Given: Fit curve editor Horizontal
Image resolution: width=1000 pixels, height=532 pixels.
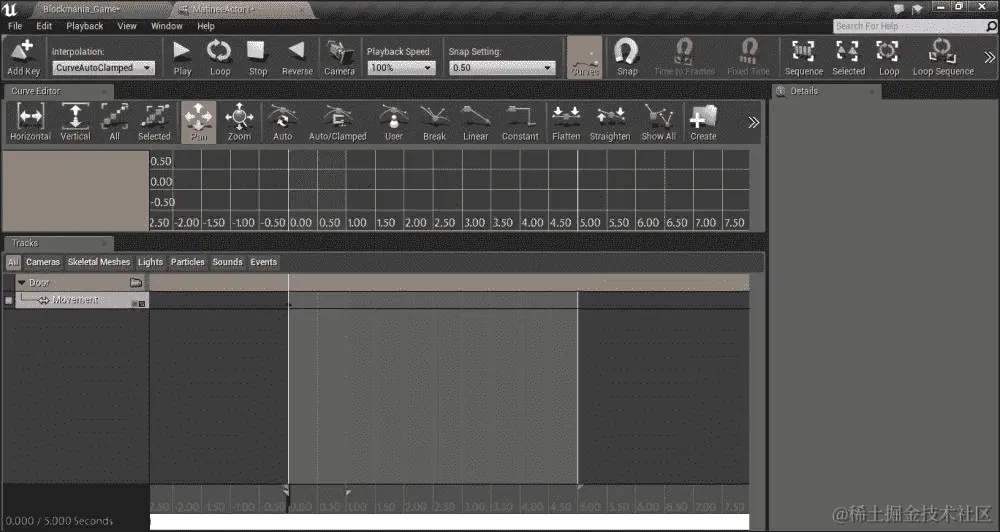Looking at the screenshot, I should coord(30,122).
